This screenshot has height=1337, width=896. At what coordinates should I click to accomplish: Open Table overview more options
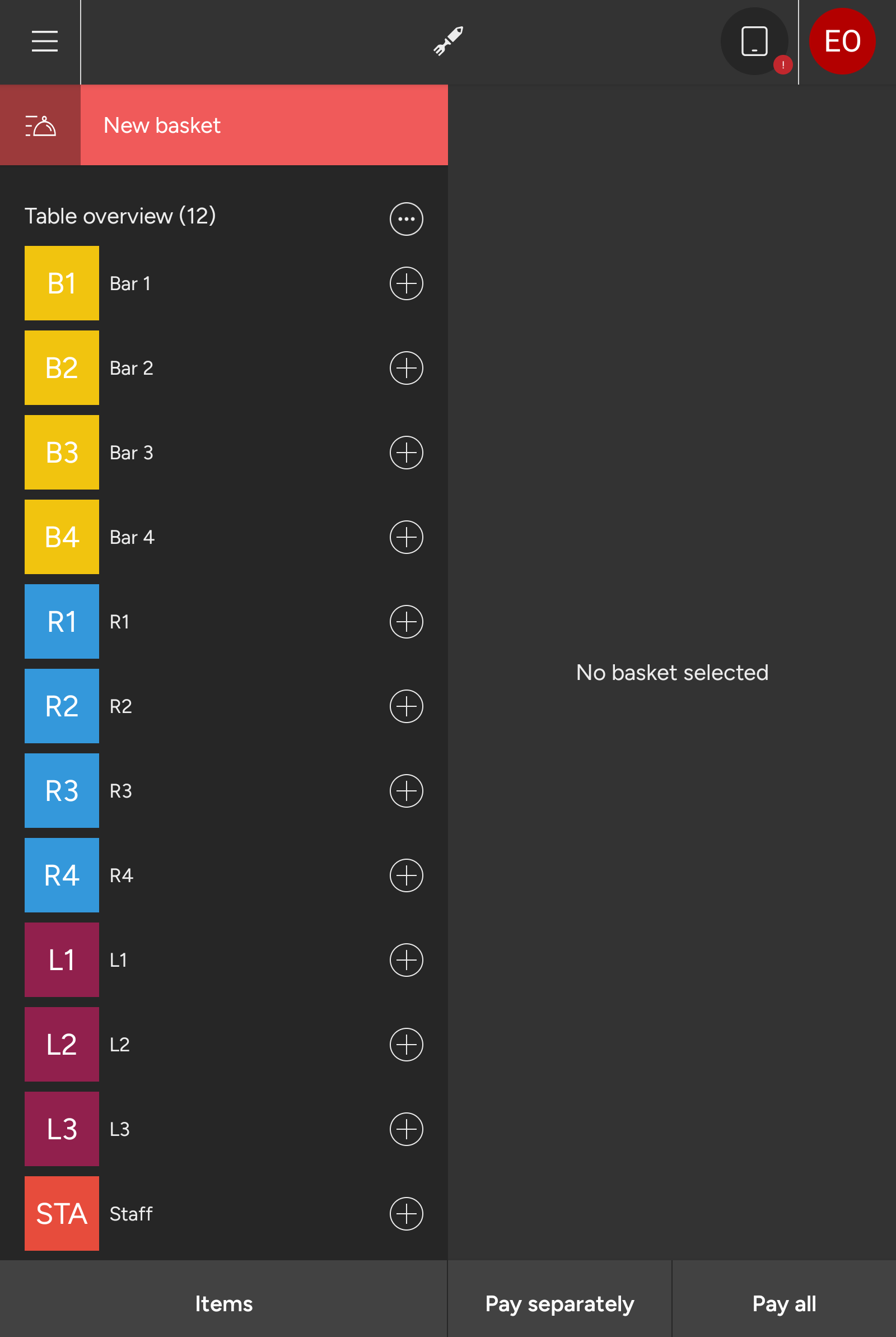[x=407, y=219]
